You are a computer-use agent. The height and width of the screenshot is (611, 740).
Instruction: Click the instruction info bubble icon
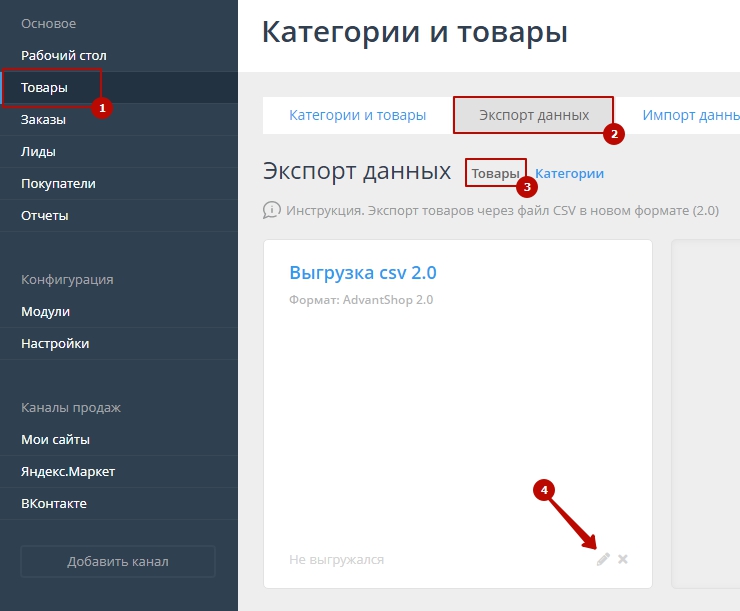pos(271,211)
